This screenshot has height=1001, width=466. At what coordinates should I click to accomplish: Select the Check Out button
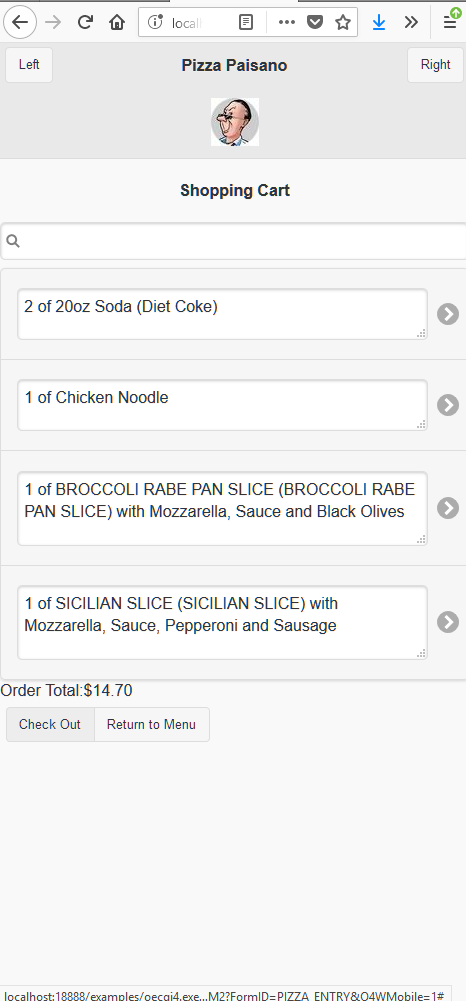50,725
